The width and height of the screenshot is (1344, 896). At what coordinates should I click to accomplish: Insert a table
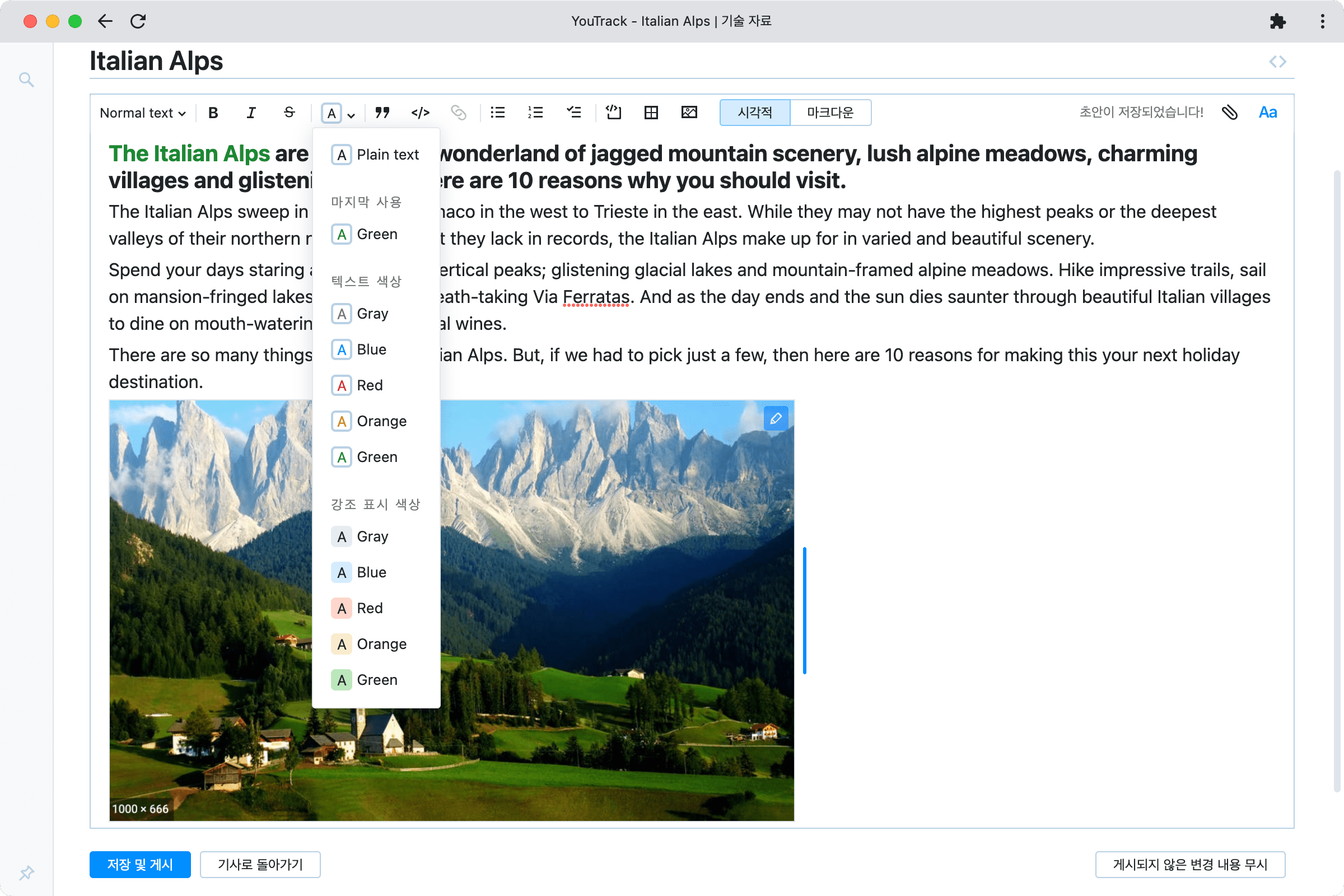651,113
